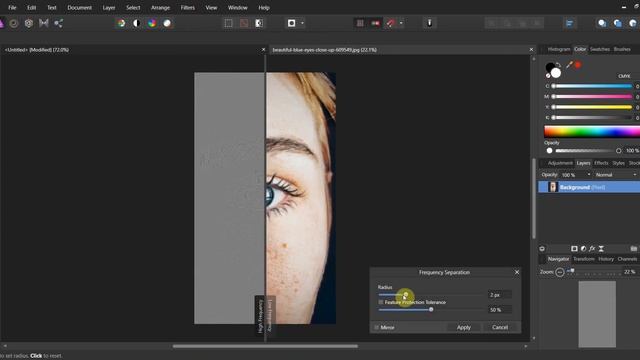Viewport: 640px width, 360px height.
Task: Click the color Opacity slider
Action: tap(587, 151)
